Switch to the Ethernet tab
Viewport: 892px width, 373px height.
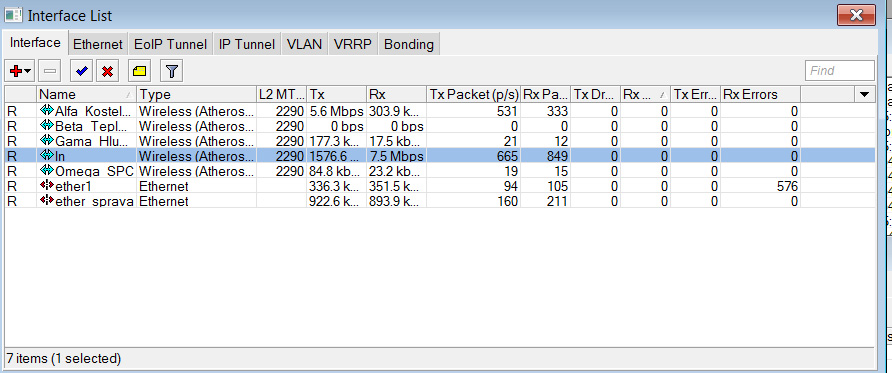(x=98, y=44)
